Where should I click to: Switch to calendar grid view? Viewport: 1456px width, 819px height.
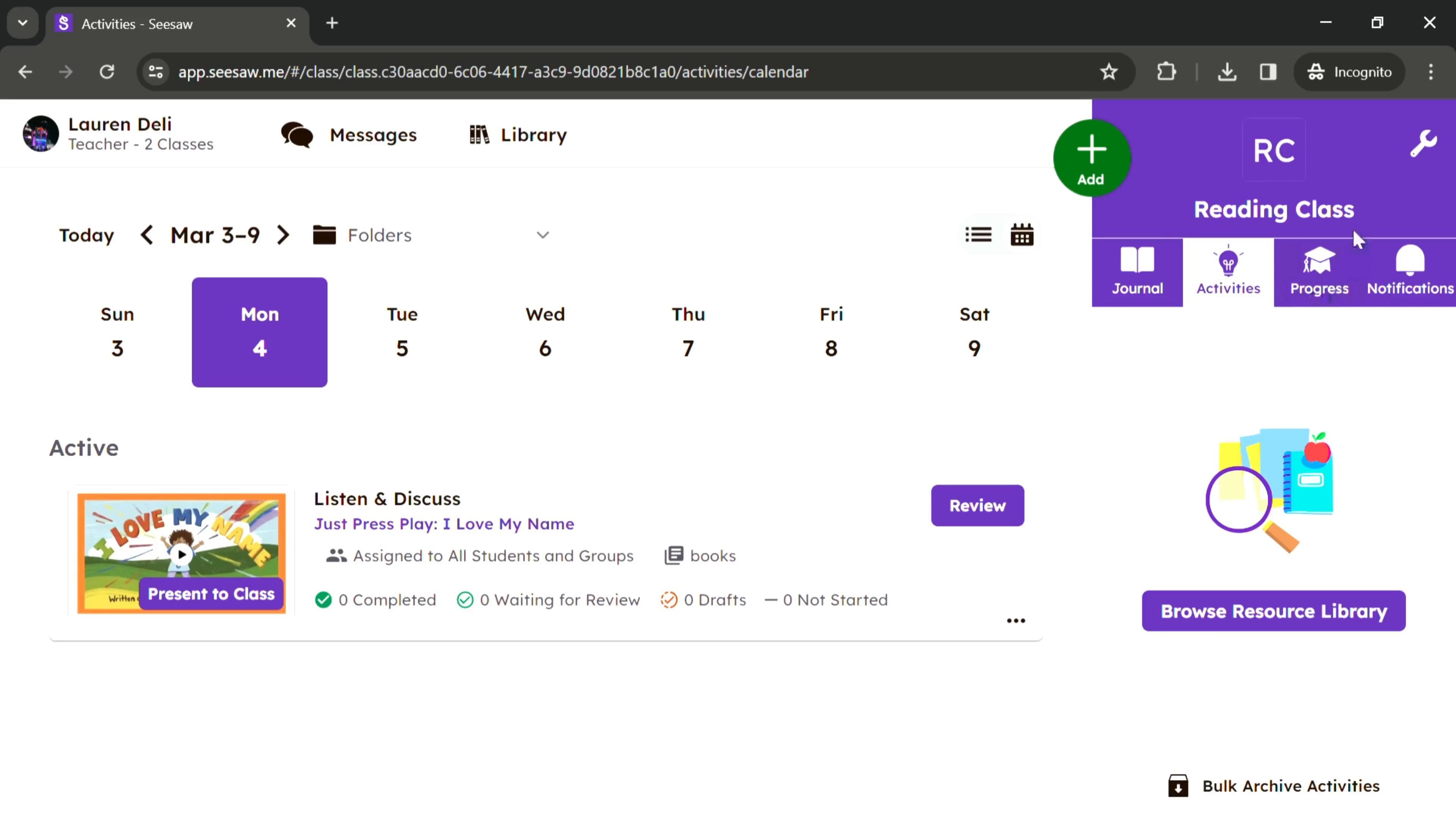coord(1022,234)
